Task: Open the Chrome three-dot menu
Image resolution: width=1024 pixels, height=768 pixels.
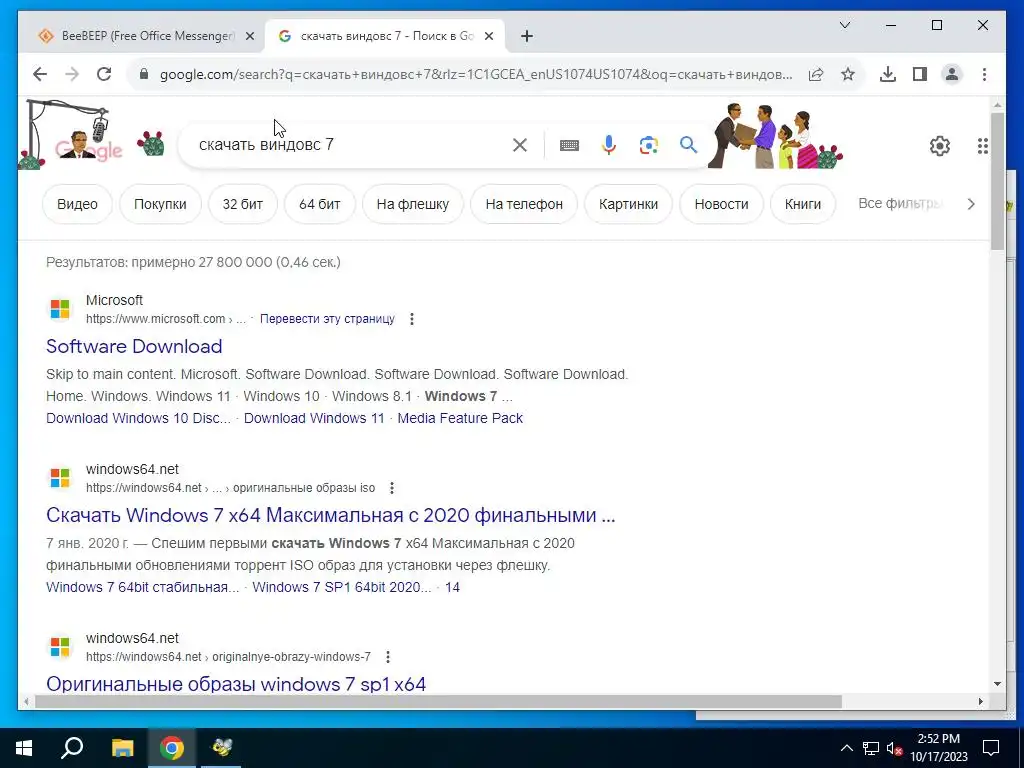Action: [x=984, y=74]
